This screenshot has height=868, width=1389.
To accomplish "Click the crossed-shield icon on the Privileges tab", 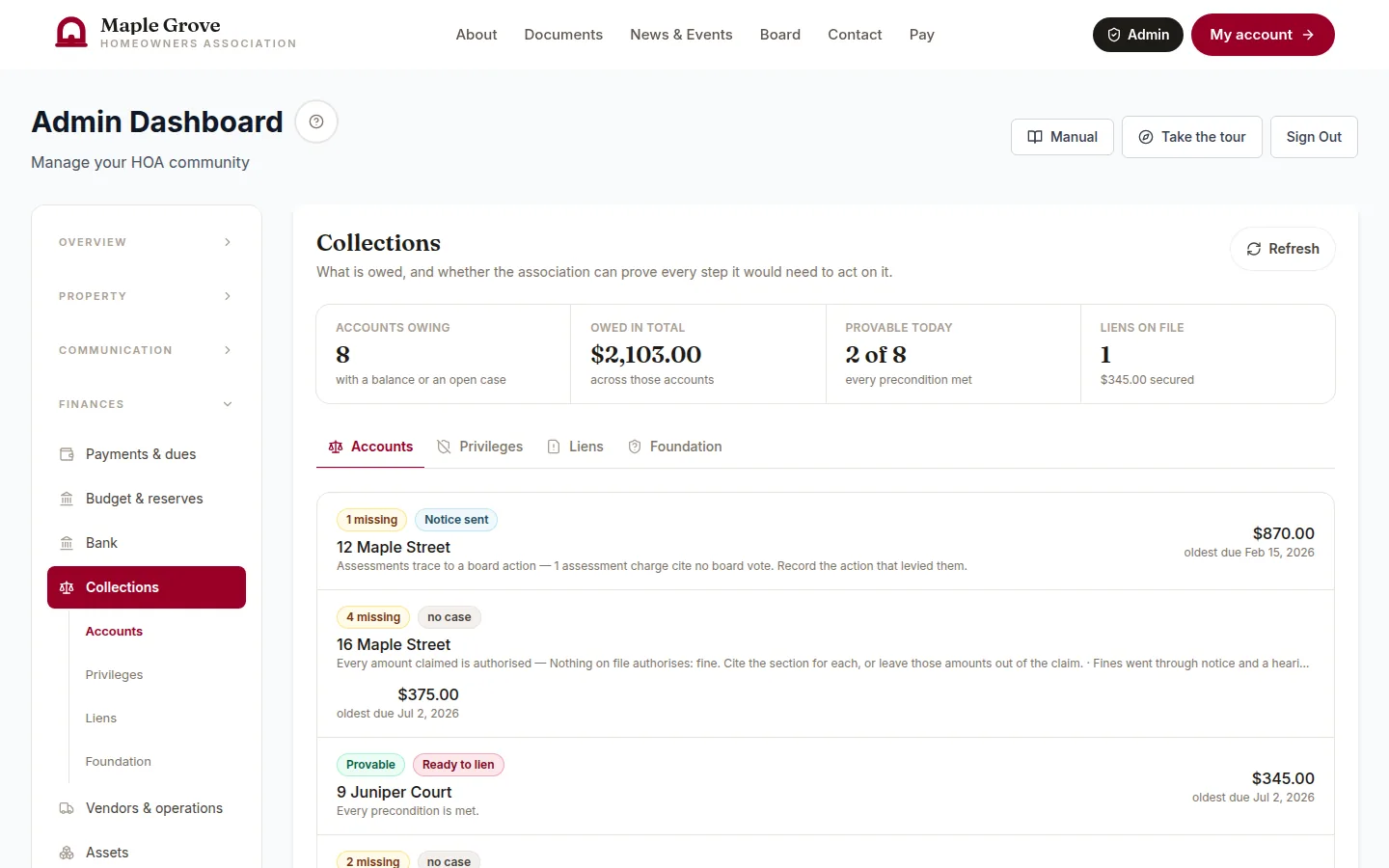I will click(444, 447).
